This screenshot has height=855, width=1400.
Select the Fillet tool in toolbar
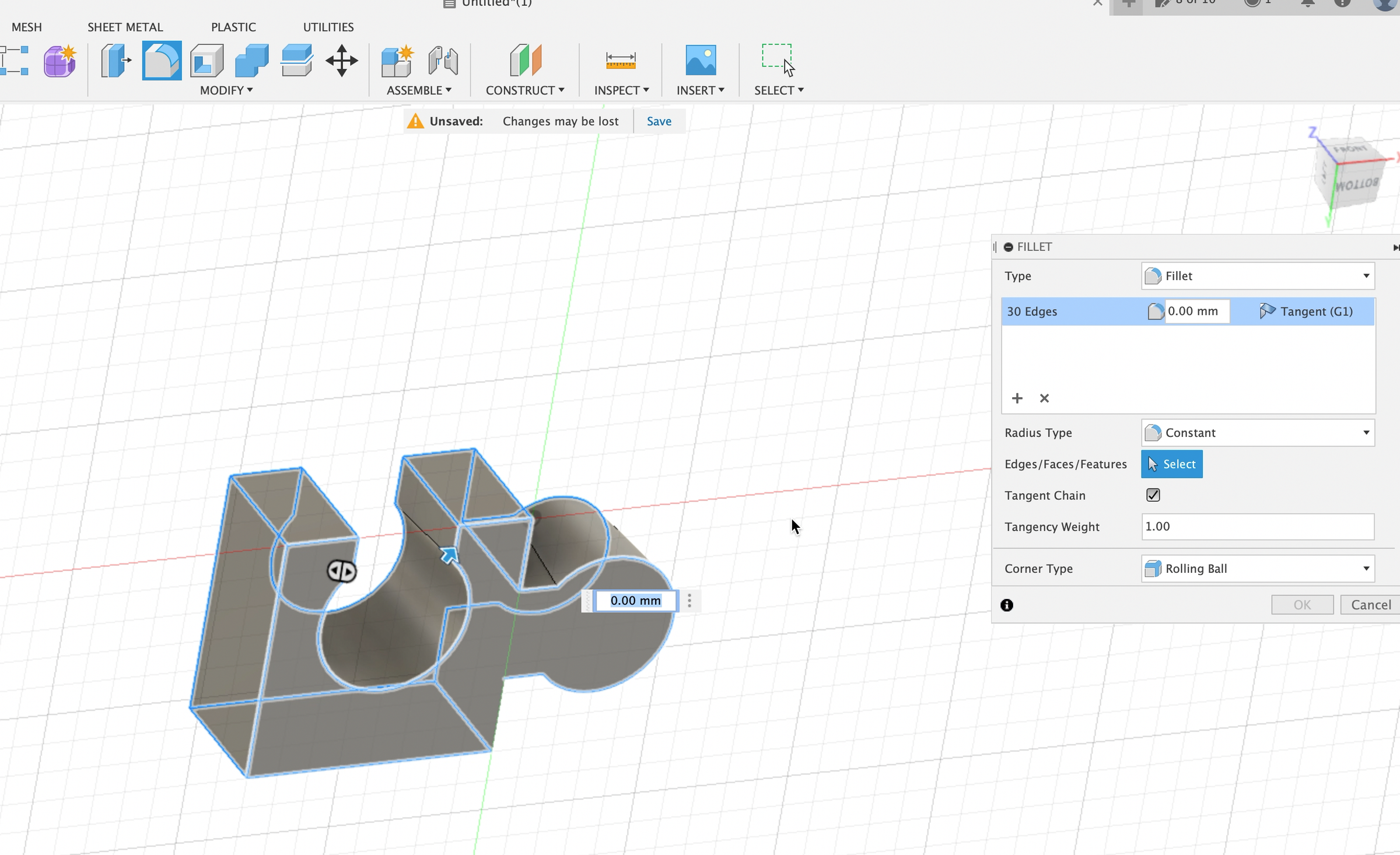(162, 61)
